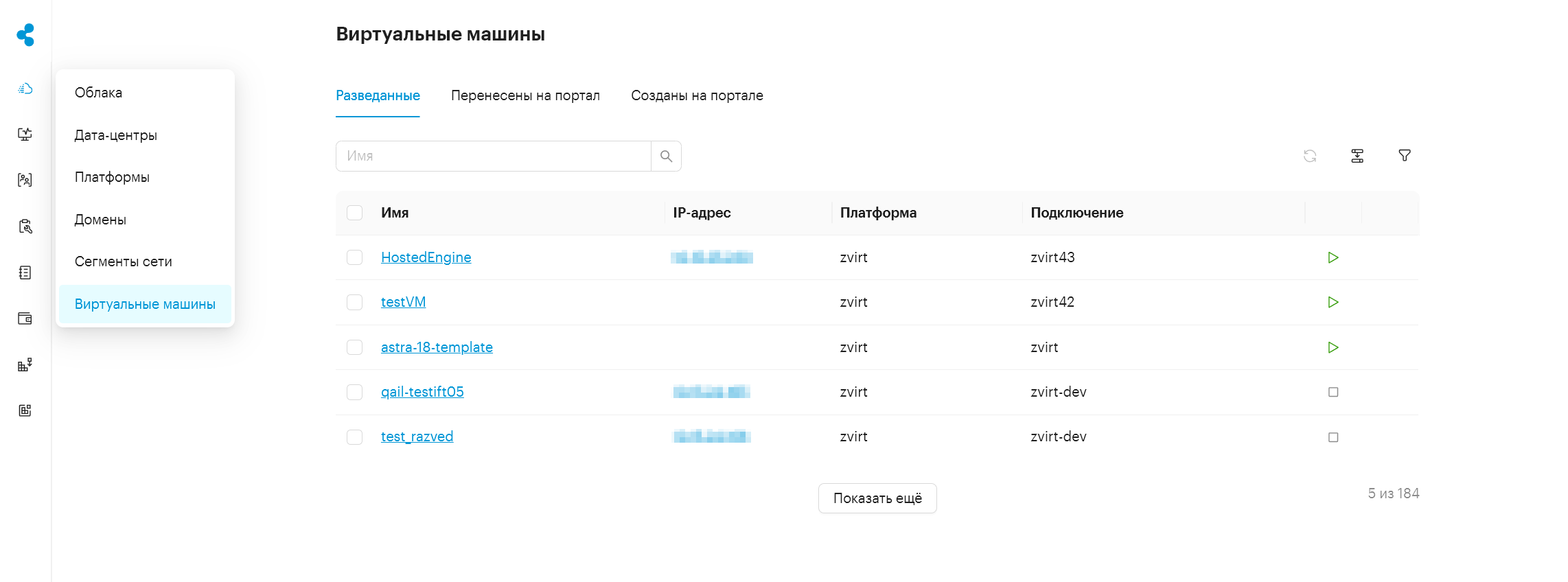Open the cloud infrastructure sidebar icon
Viewport: 1568px width, 582px height.
pyautogui.click(x=25, y=89)
